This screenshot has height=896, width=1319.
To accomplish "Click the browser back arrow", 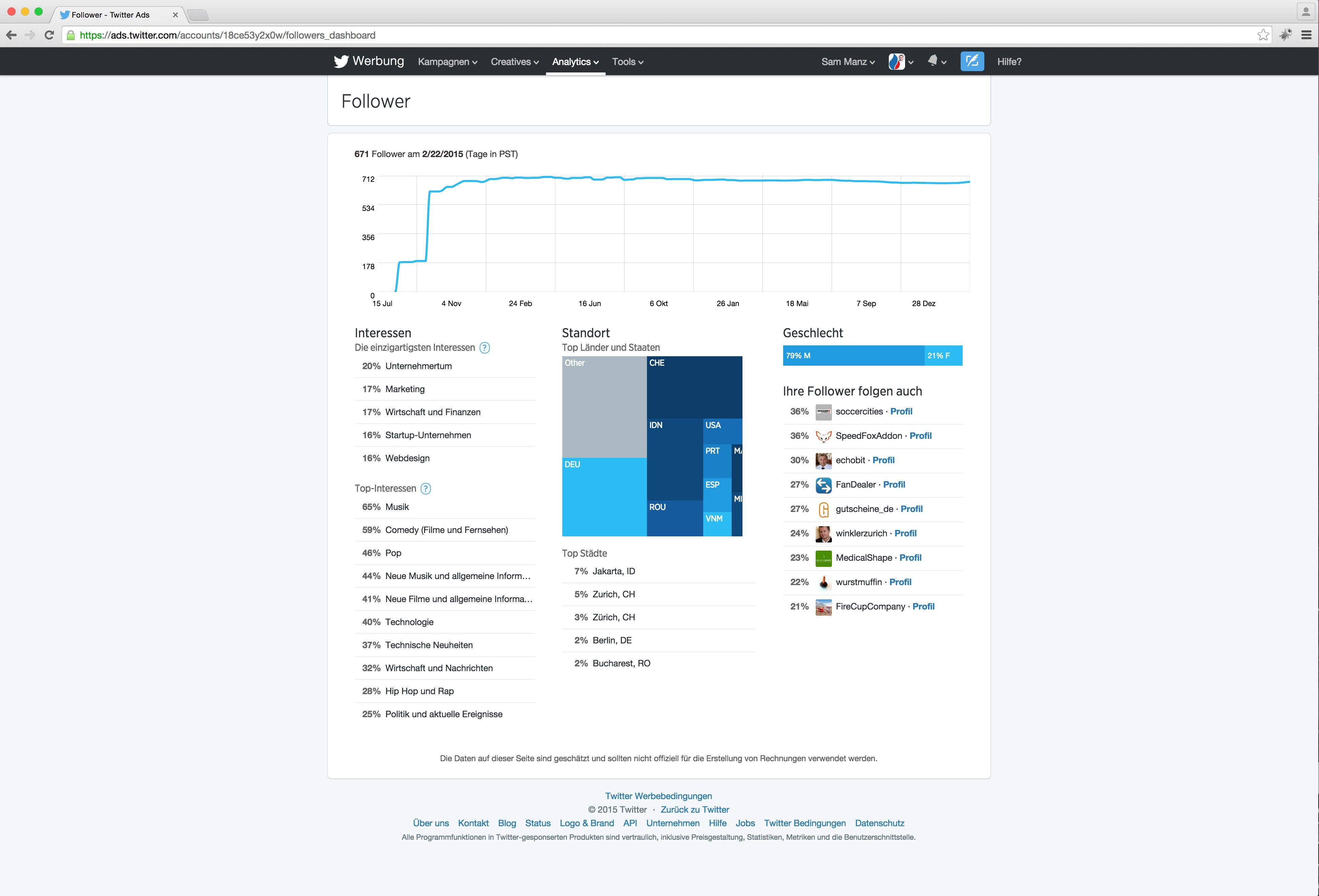I will (12, 35).
